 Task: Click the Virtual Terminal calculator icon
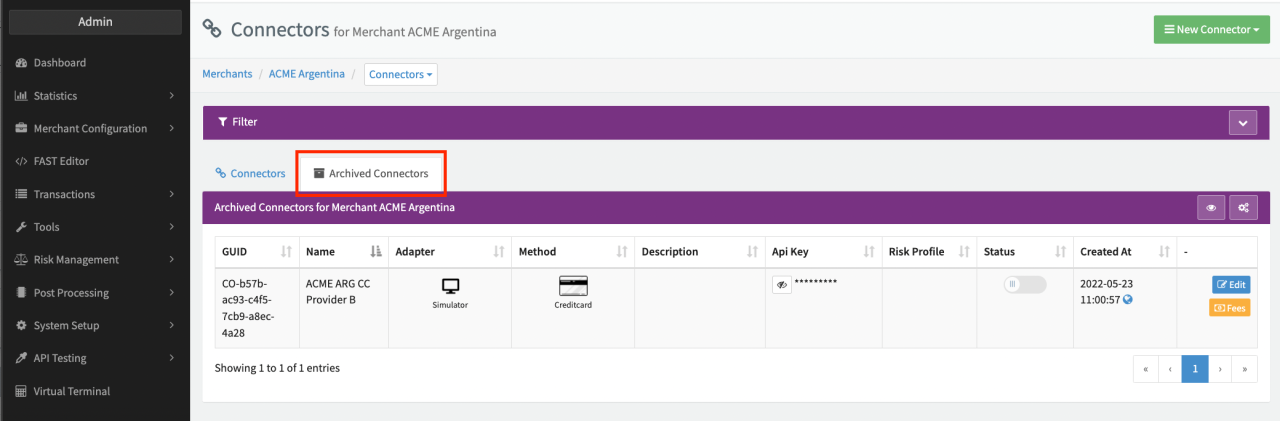(x=21, y=391)
